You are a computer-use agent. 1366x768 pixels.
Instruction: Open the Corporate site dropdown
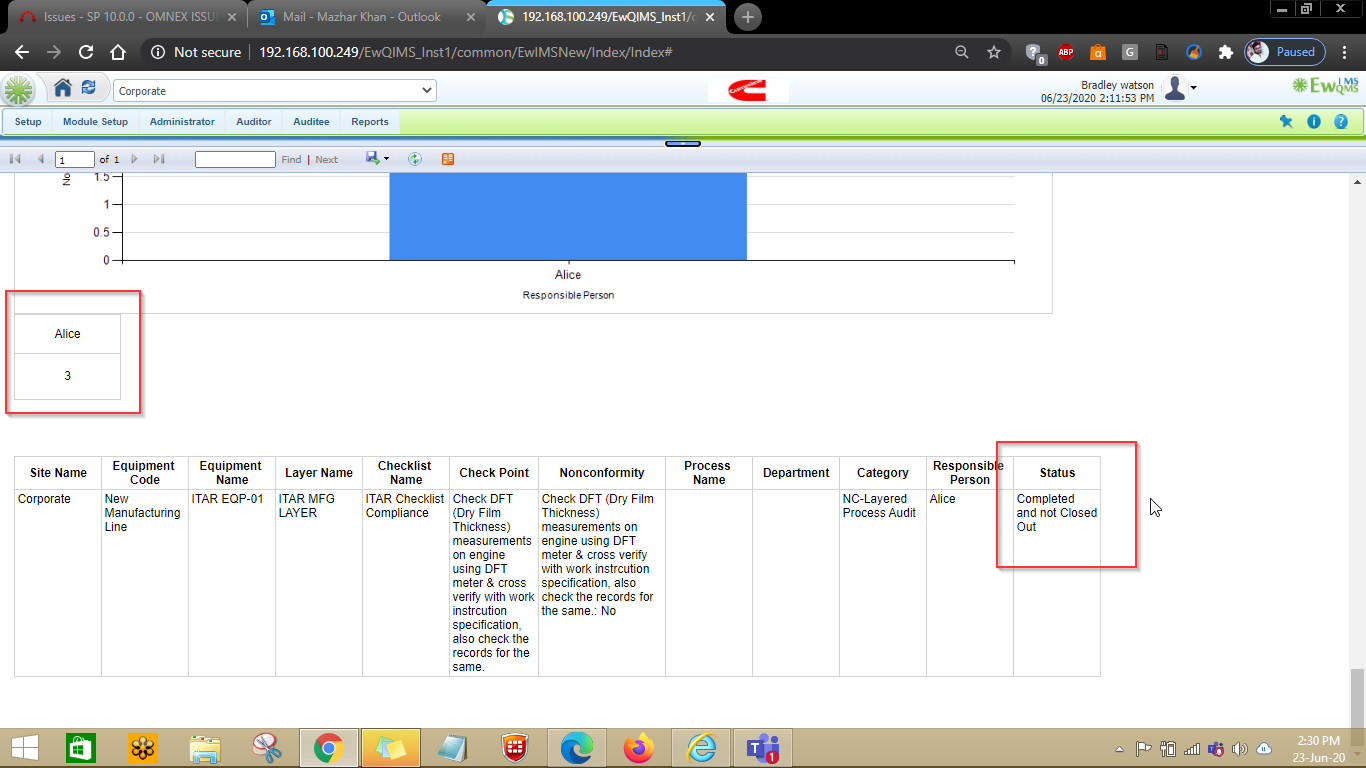point(275,91)
